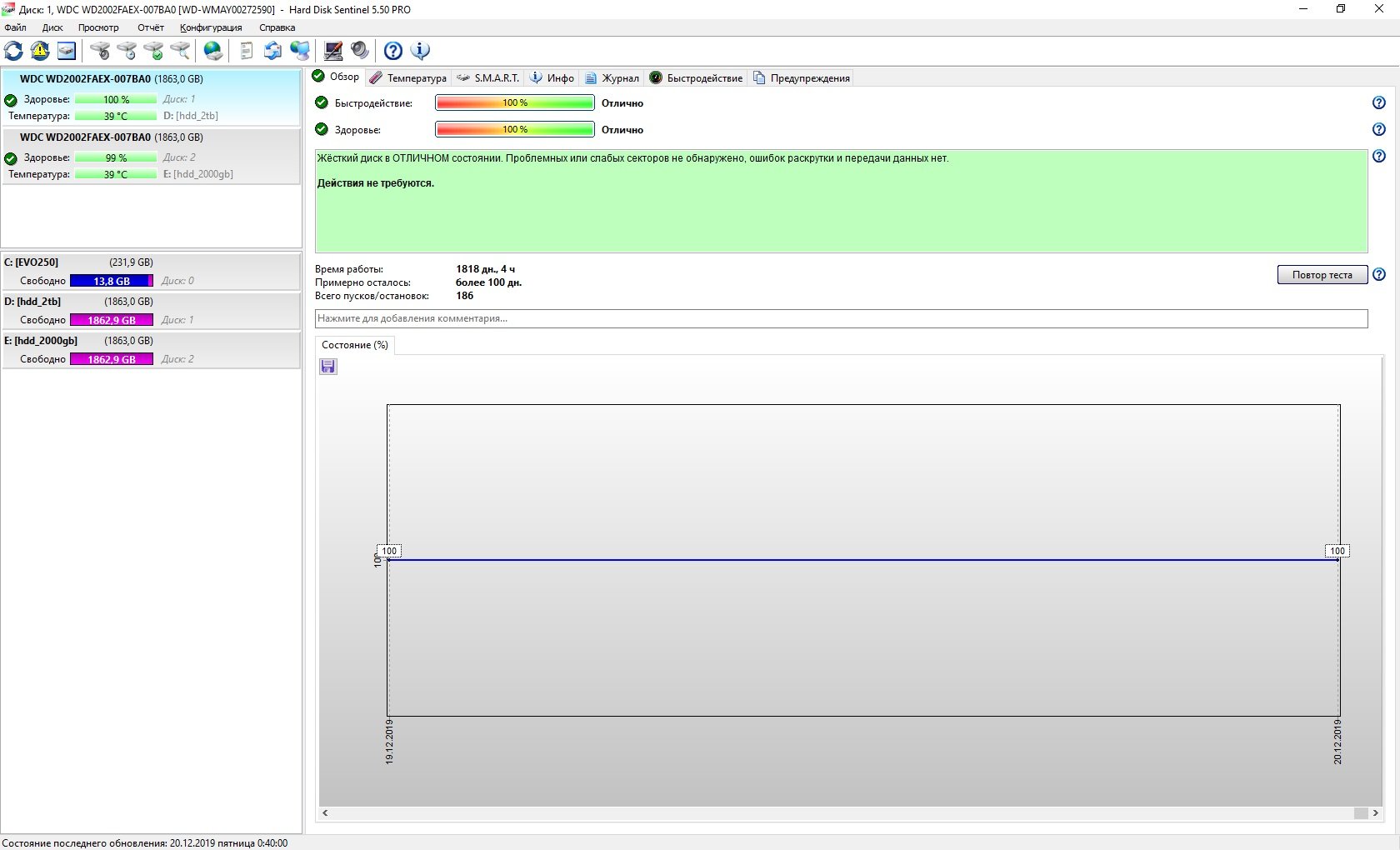Click the computer with screwdriver configuration icon
Screen dimensions: 1400x850
[333, 51]
